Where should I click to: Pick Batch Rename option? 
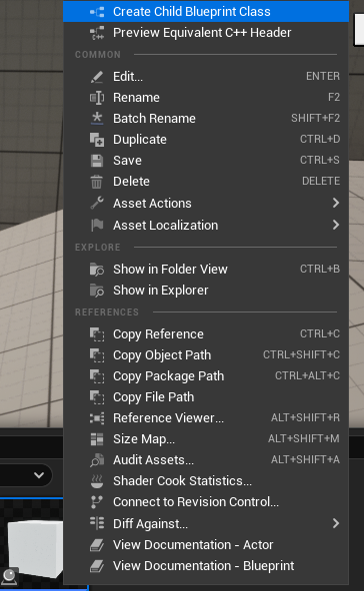pyautogui.click(x=206, y=118)
